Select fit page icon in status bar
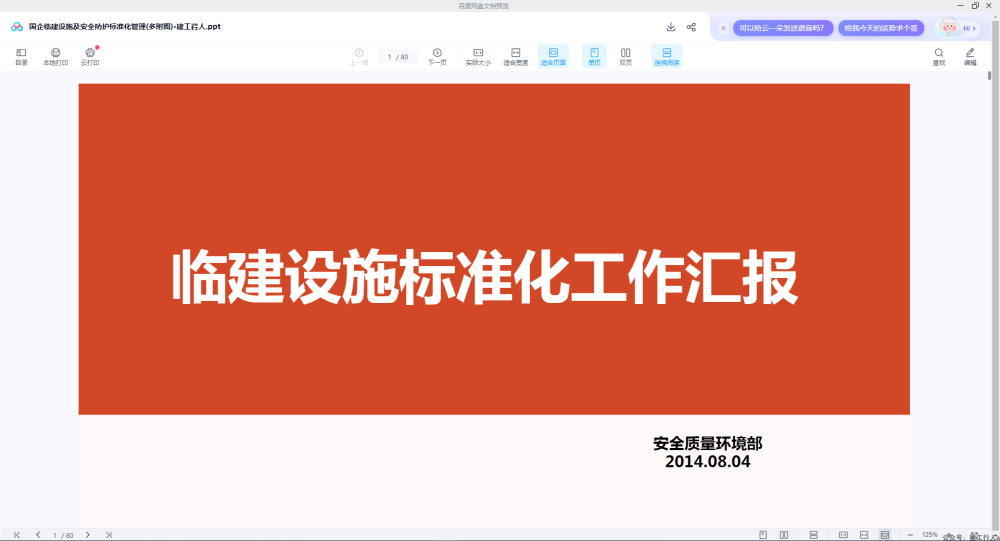Viewport: 1000px width, 541px height. [x=885, y=535]
